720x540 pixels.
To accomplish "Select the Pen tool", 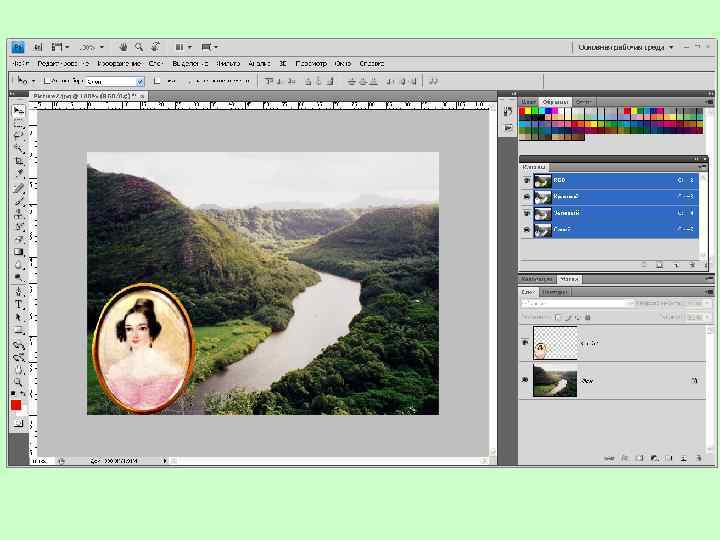I will click(18, 291).
